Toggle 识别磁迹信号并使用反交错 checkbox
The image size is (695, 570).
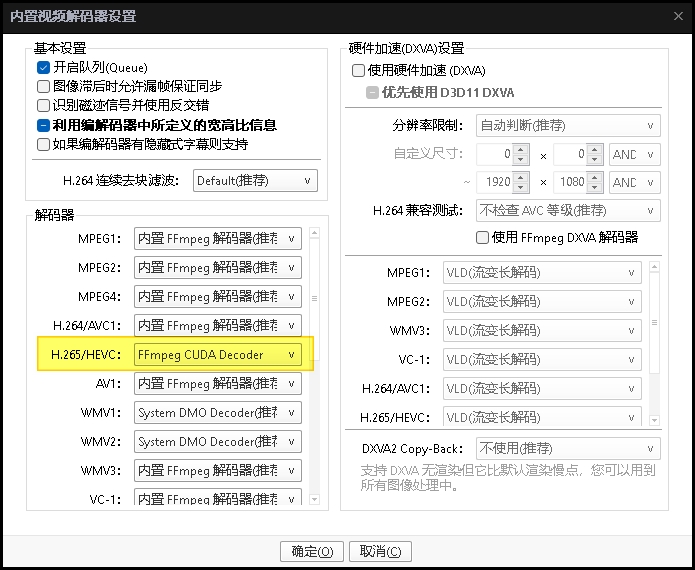[x=44, y=106]
